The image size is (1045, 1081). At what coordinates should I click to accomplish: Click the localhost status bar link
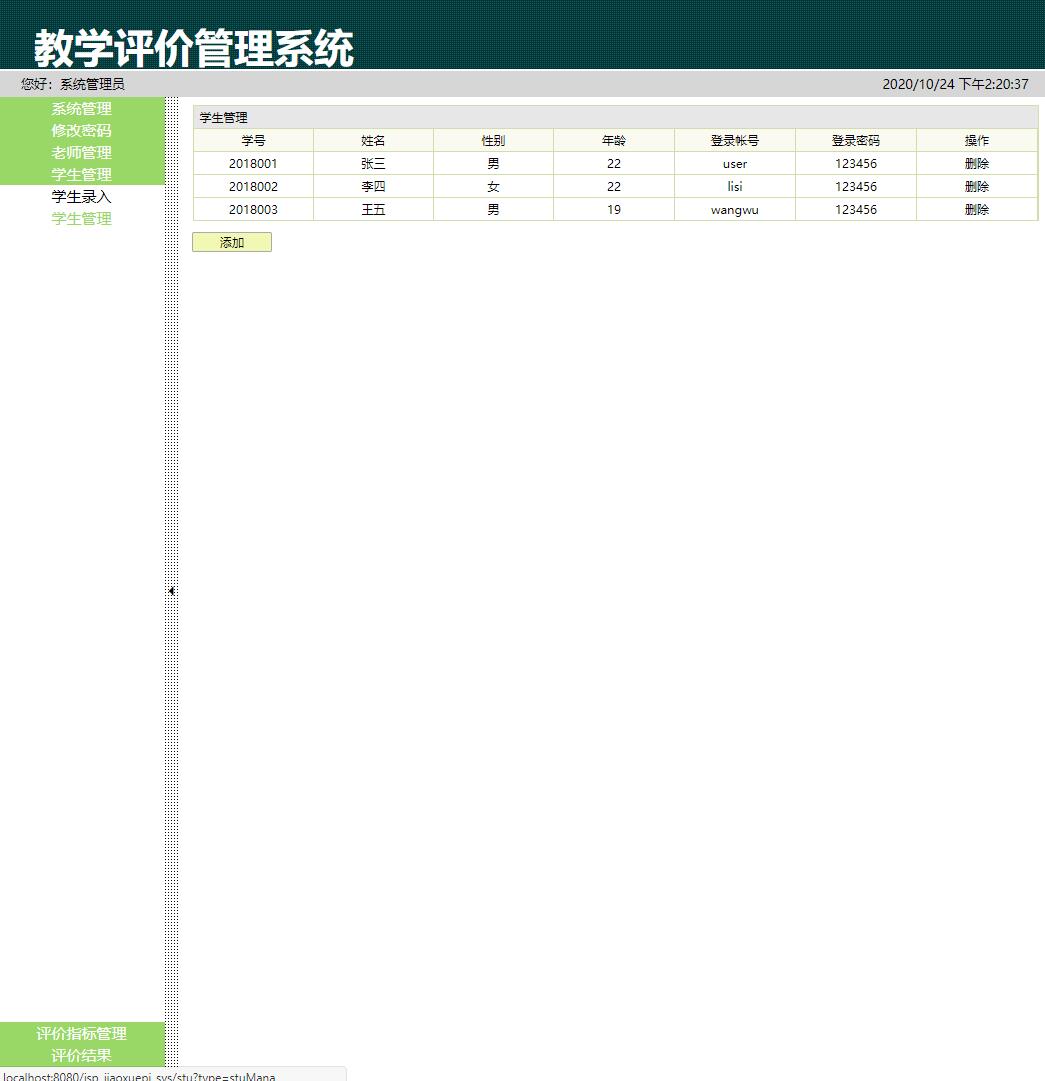point(140,1077)
